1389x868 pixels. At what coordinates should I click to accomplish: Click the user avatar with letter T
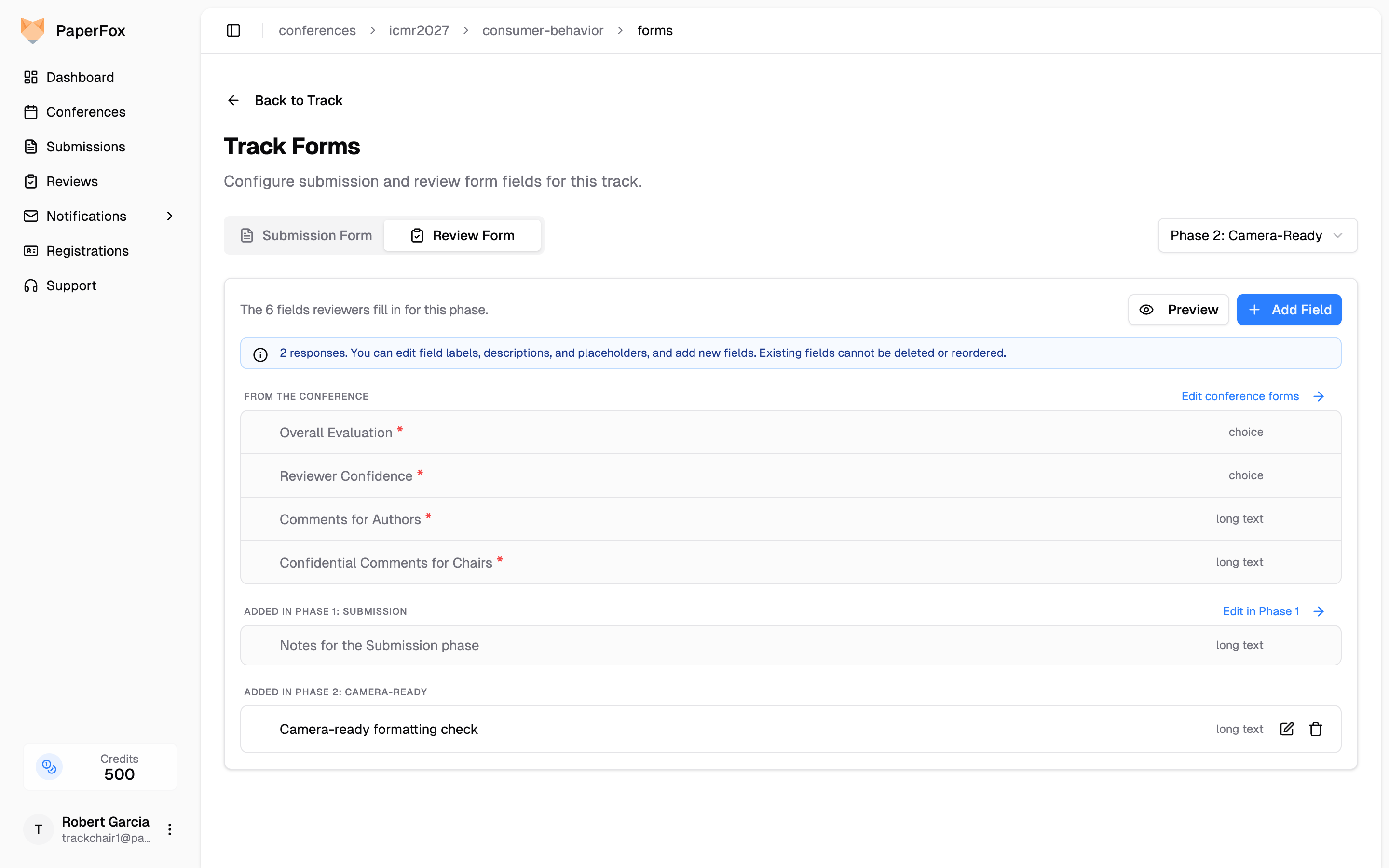click(x=39, y=829)
